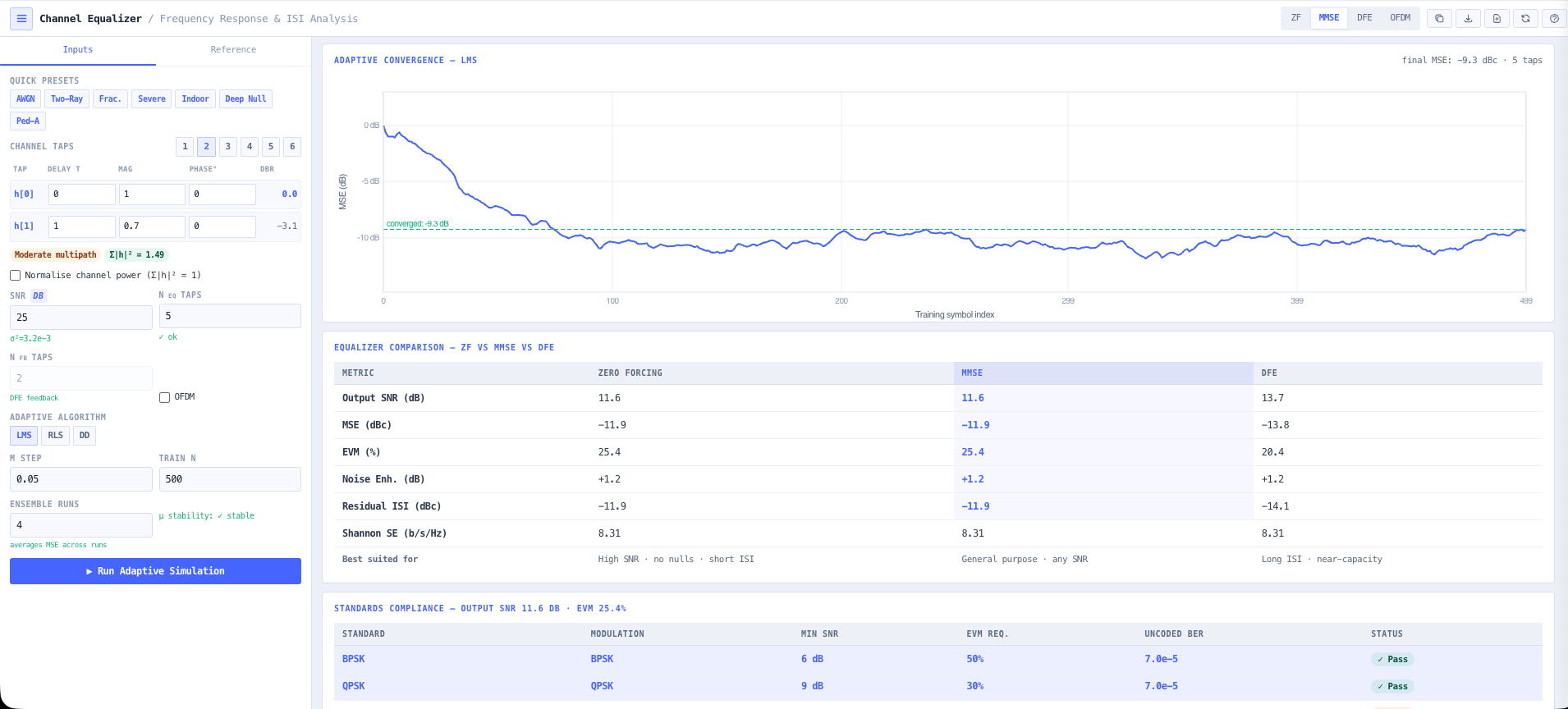The image size is (1568, 709).
Task: Set channel taps count to 4
Action: (250, 146)
